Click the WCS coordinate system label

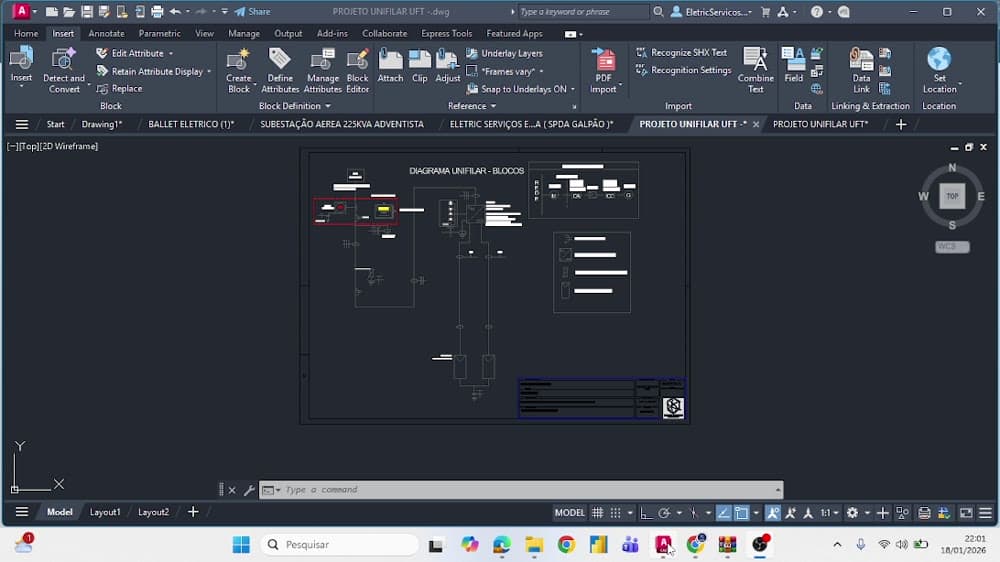[952, 246]
